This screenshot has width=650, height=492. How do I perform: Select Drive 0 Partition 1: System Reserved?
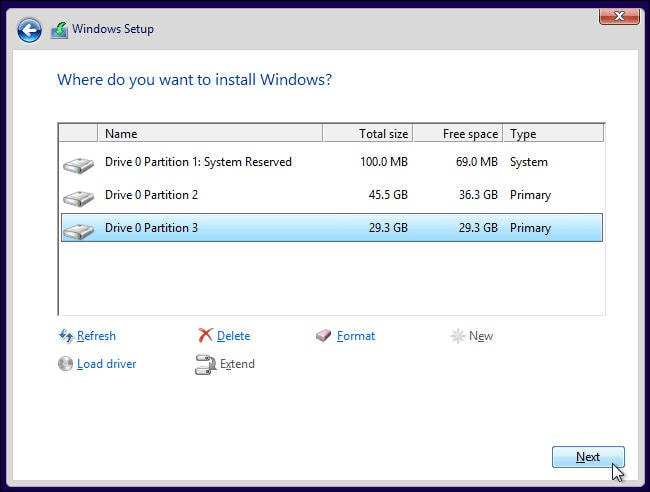(198, 162)
